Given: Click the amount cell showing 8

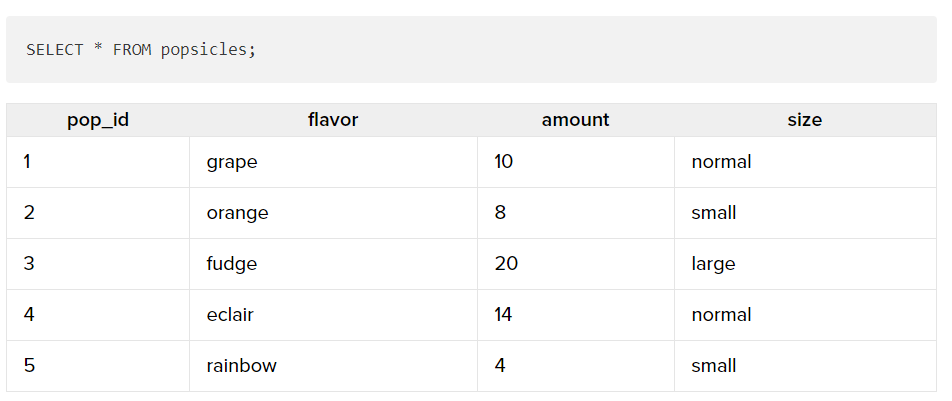Looking at the screenshot, I should pyautogui.click(x=576, y=213).
